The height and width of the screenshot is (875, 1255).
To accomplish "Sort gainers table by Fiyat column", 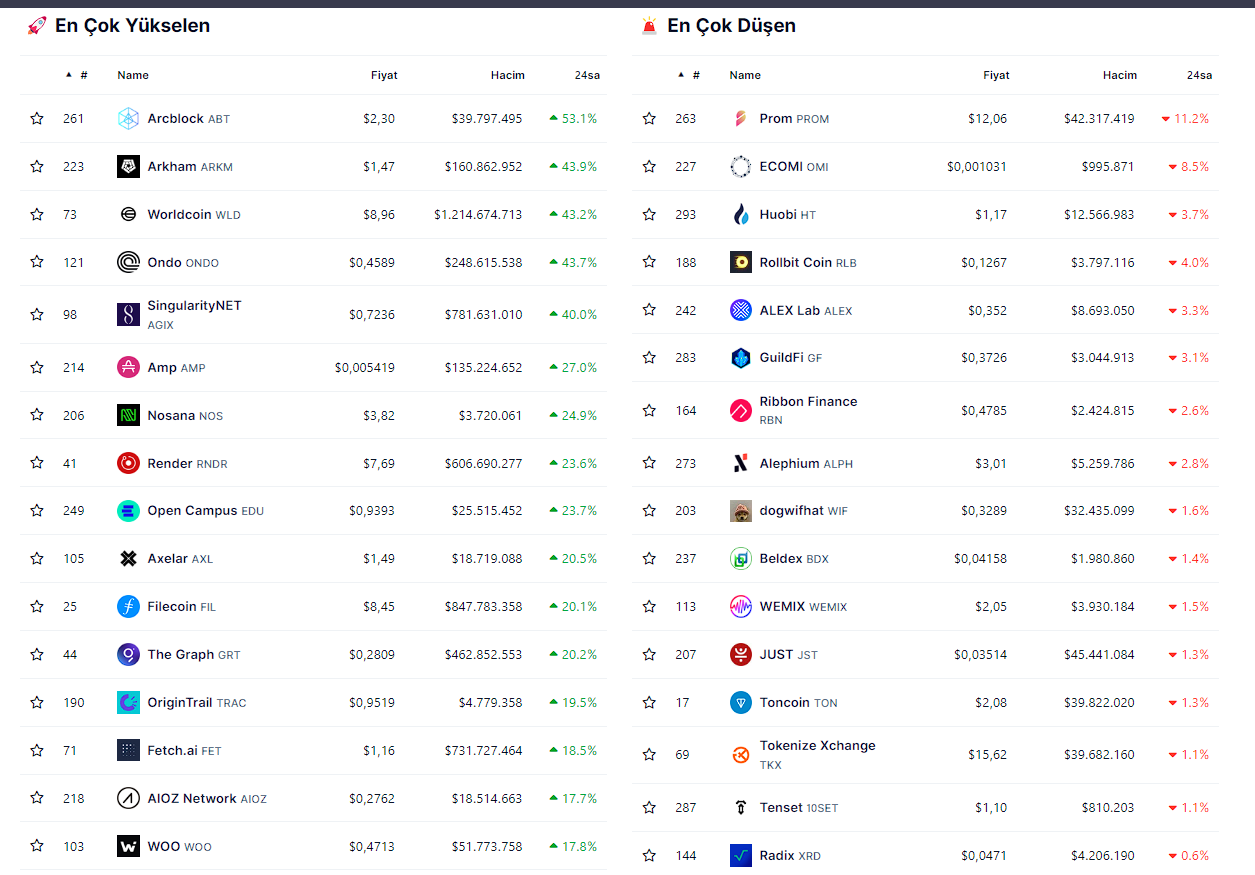I will 384,75.
